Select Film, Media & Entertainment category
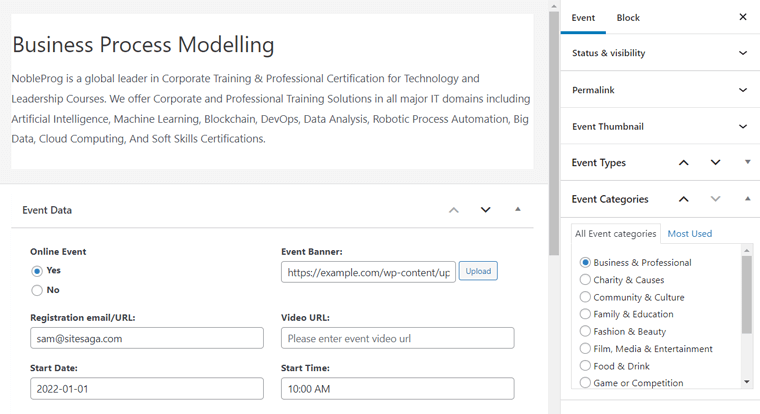Screen dimensions: 760x414 click(x=585, y=349)
